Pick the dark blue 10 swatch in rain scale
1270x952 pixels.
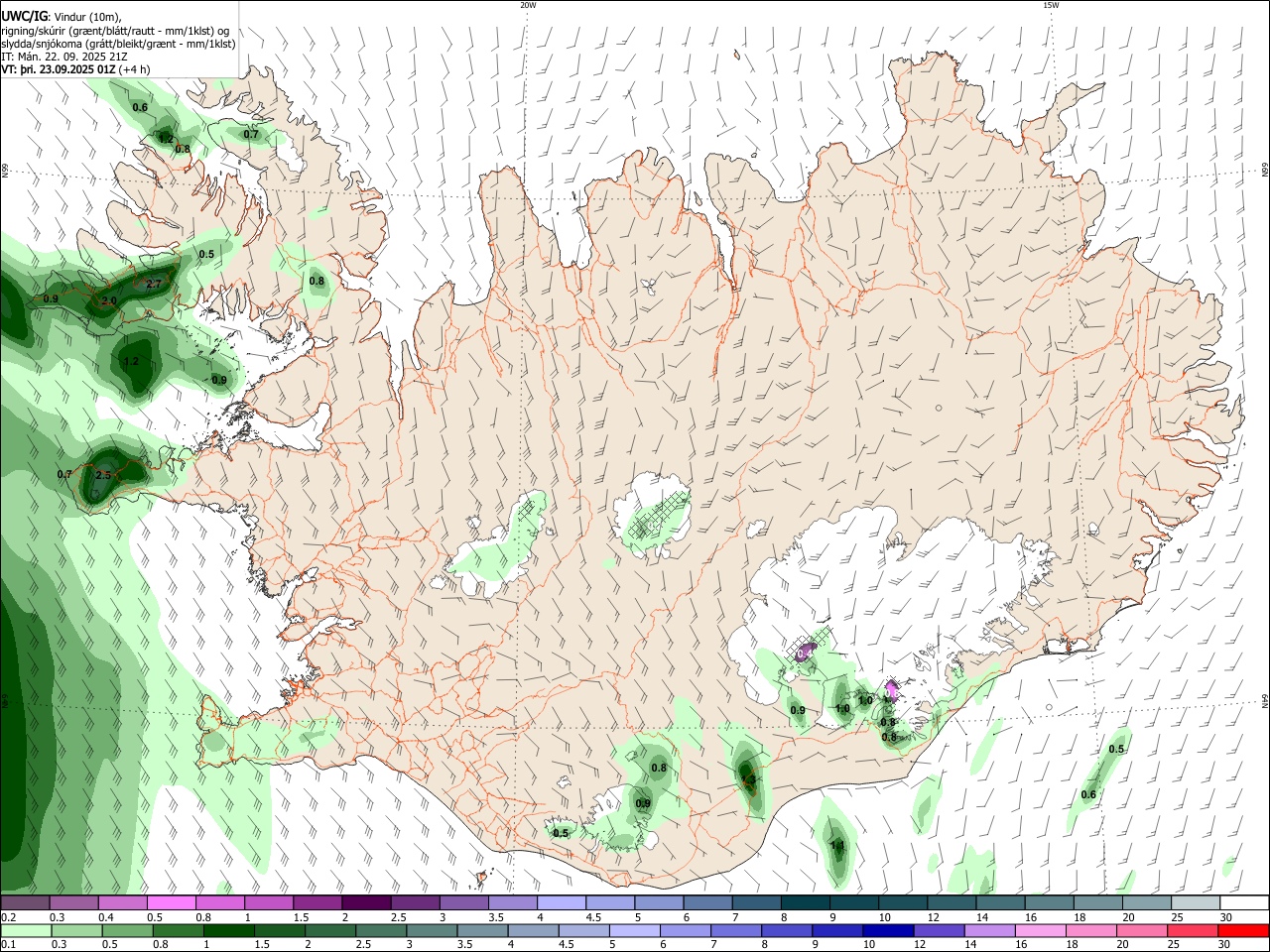(x=888, y=930)
